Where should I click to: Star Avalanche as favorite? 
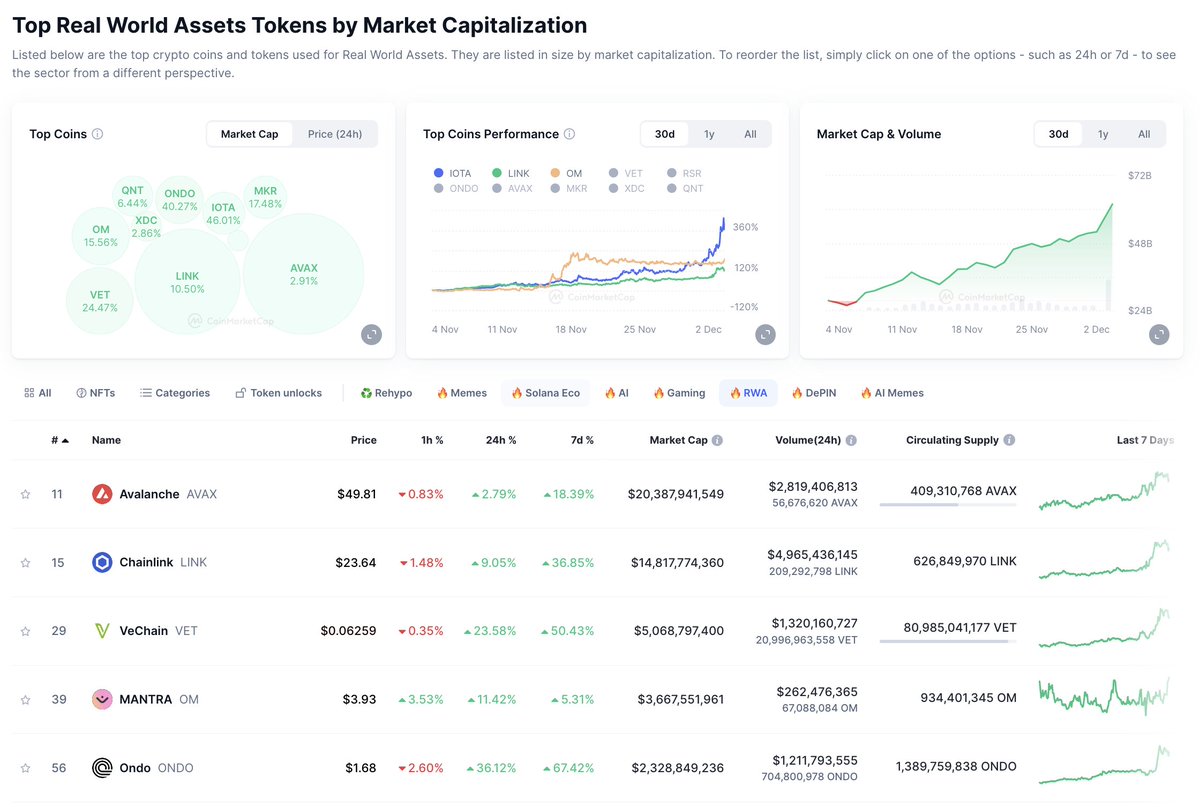26,494
